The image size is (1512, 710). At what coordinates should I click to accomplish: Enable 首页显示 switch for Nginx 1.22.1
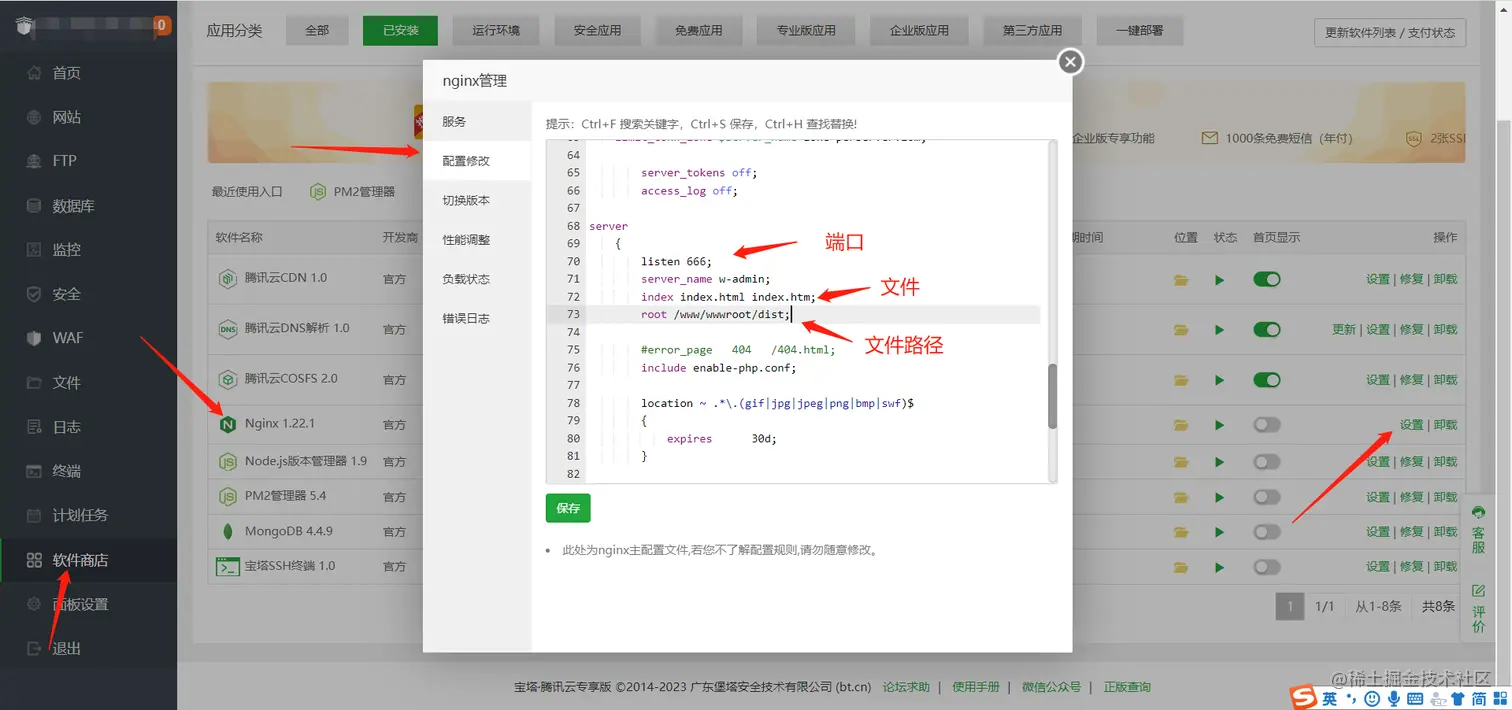pyautogui.click(x=1267, y=425)
